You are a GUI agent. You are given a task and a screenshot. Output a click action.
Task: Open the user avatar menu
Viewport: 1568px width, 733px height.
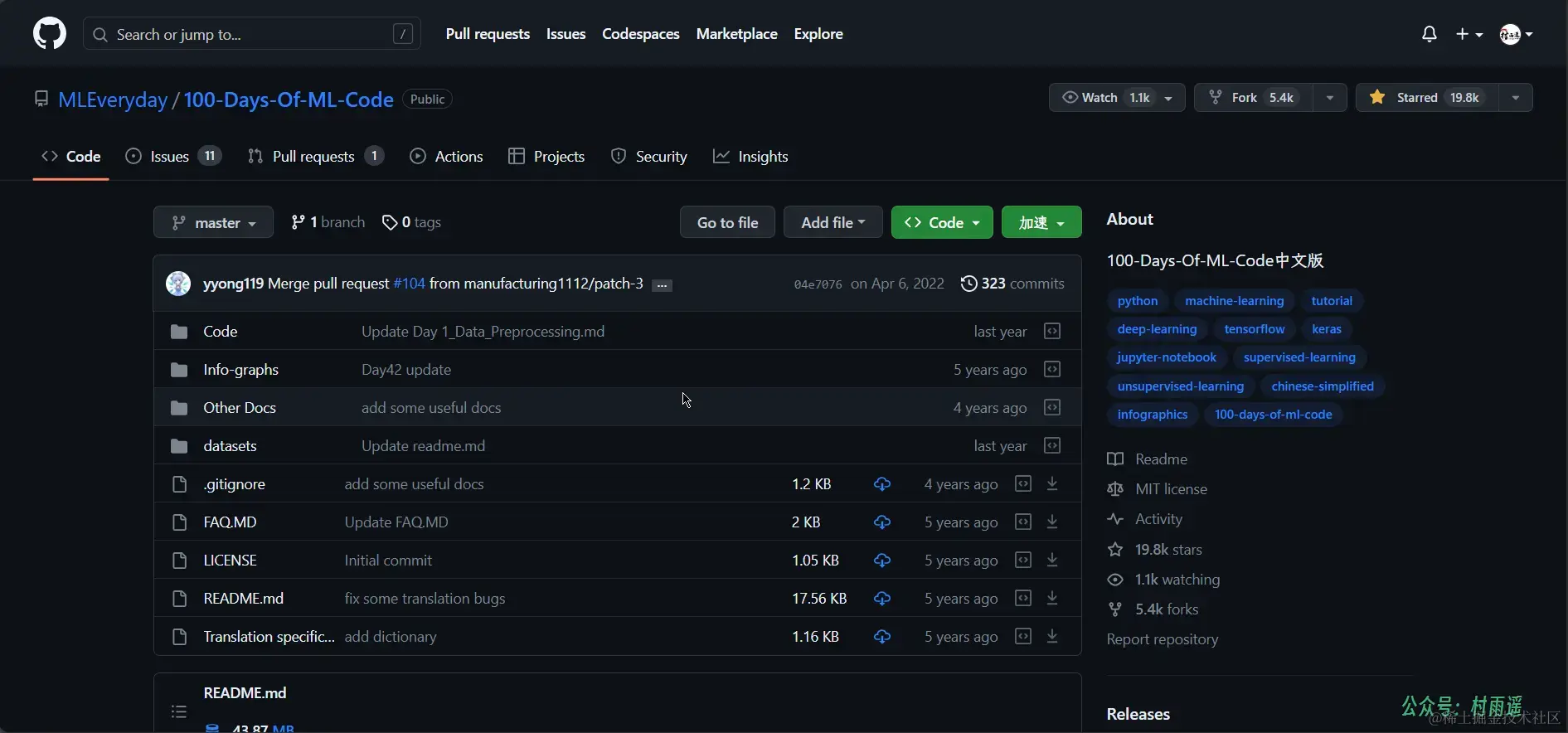1516,34
